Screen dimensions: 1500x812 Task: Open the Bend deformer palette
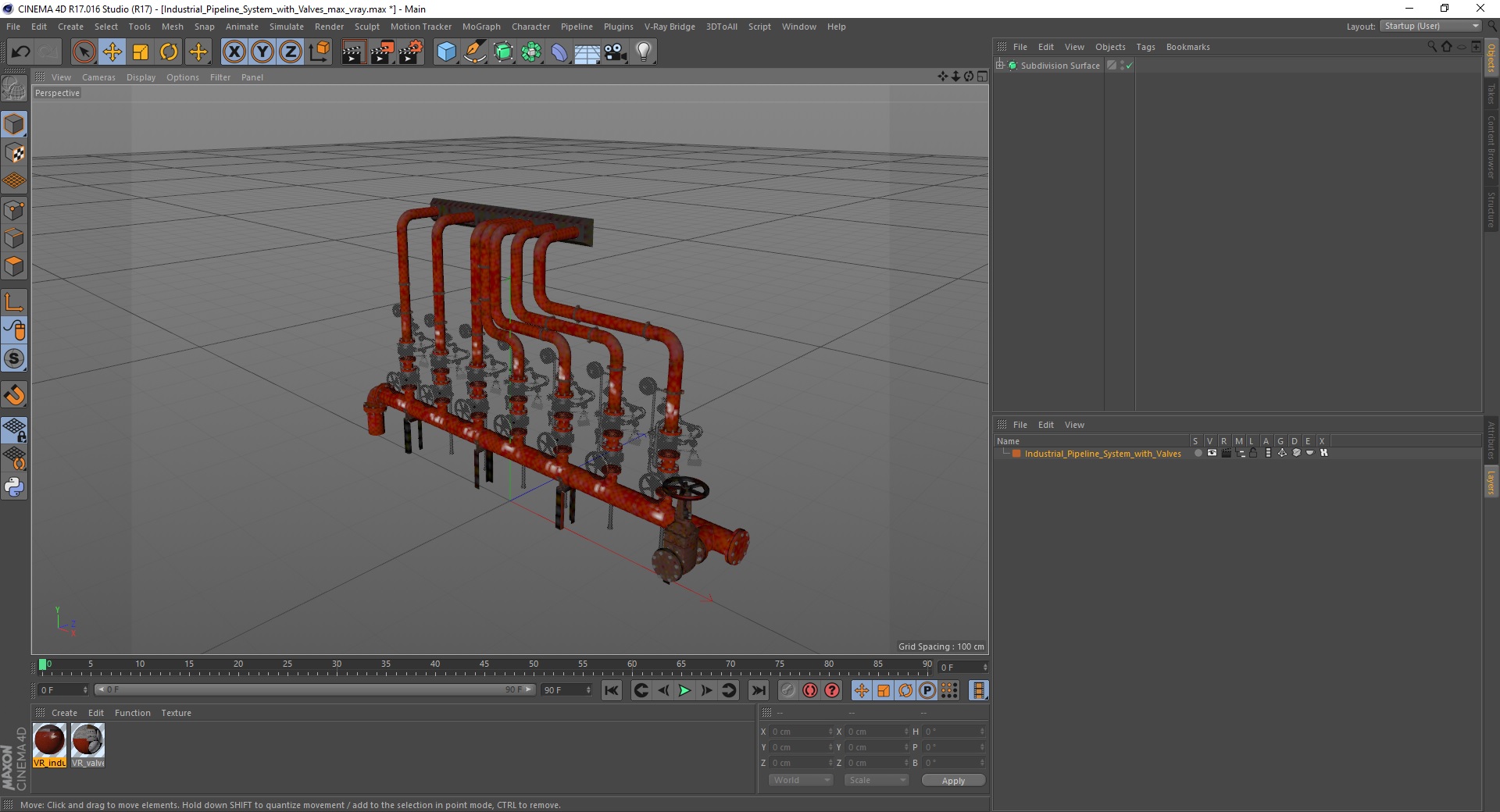pos(559,52)
